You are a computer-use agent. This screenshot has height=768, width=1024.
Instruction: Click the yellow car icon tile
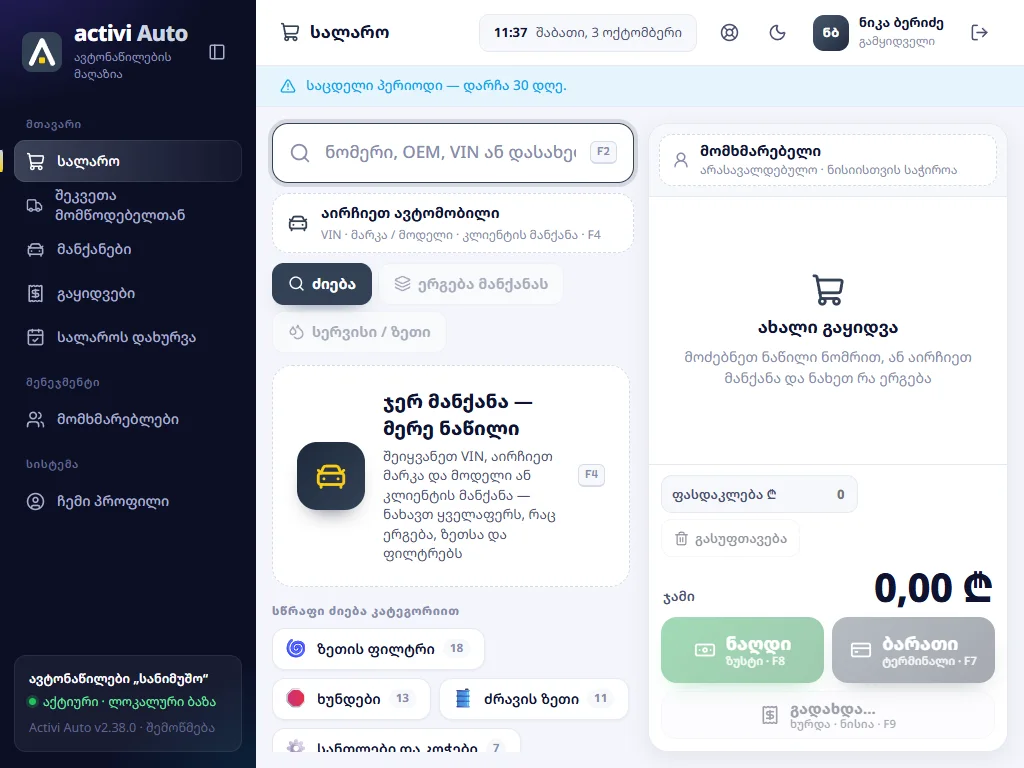(331, 476)
